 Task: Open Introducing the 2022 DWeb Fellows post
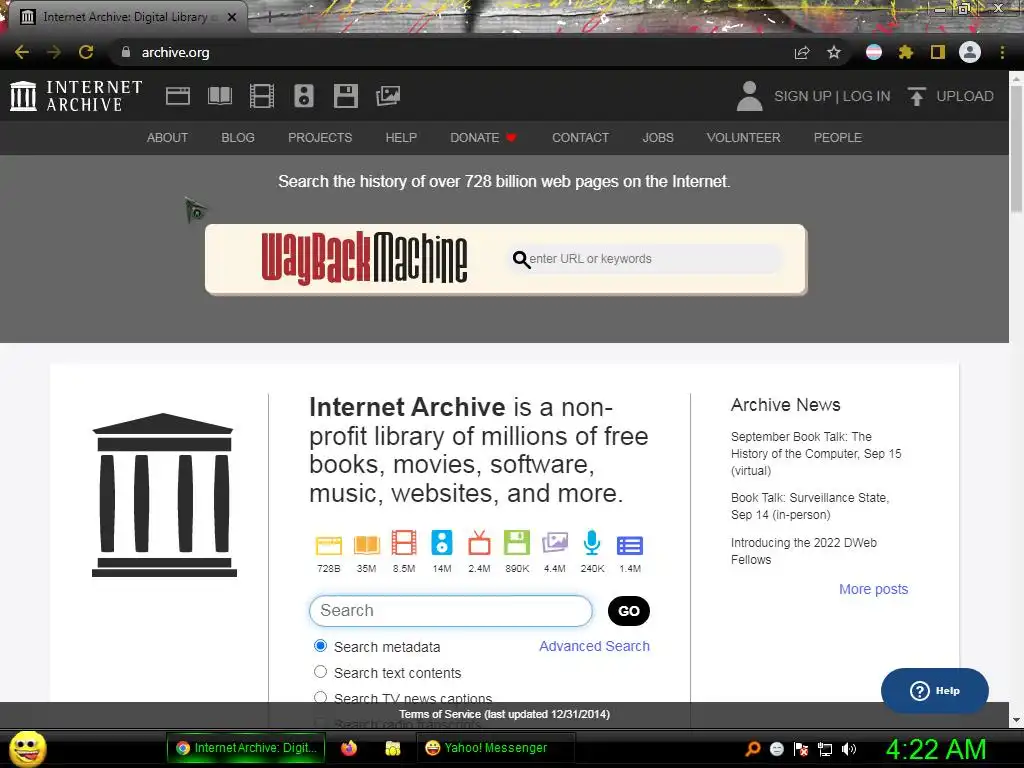coord(803,551)
